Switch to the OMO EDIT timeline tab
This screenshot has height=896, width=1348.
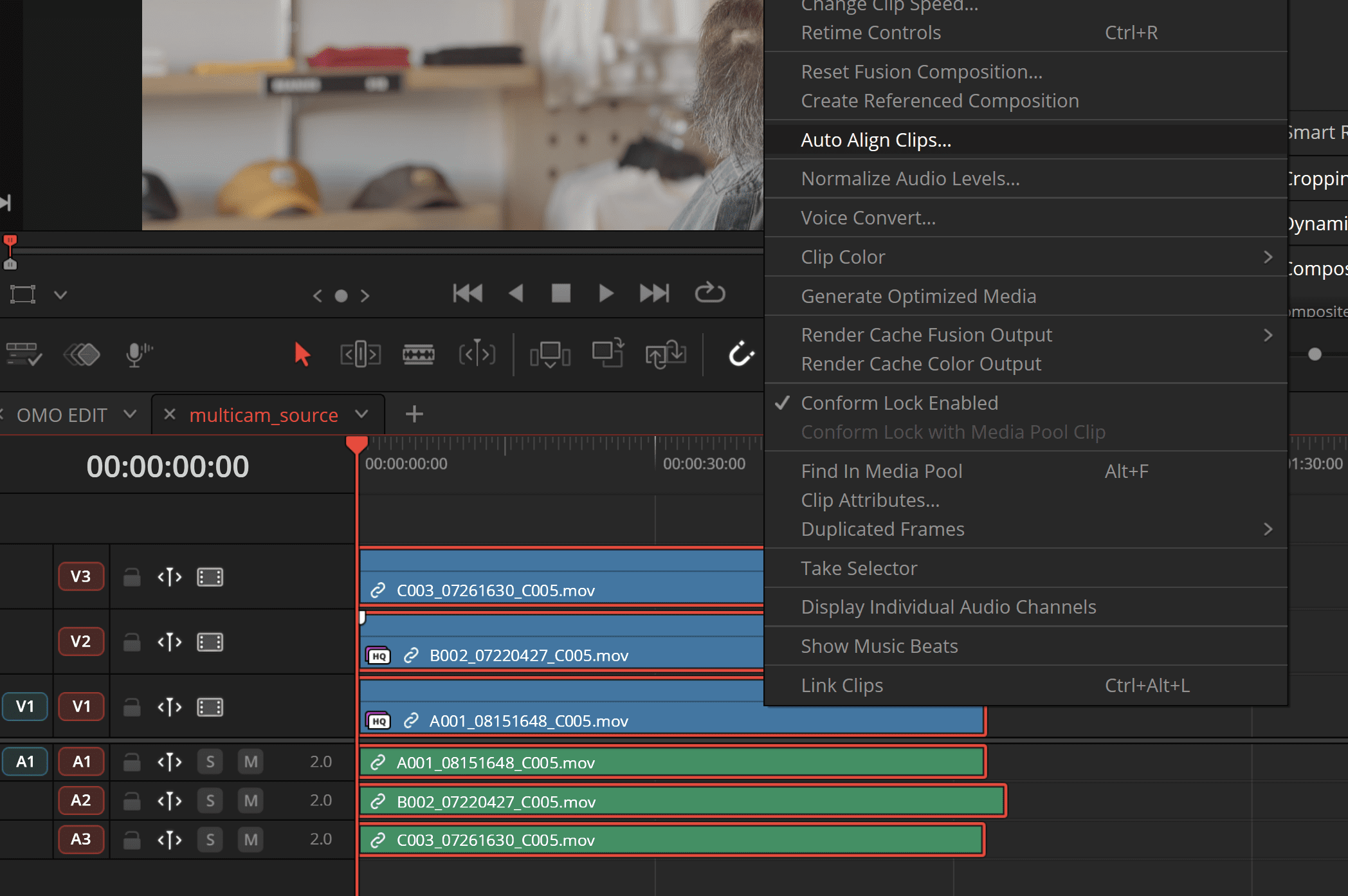[62, 416]
